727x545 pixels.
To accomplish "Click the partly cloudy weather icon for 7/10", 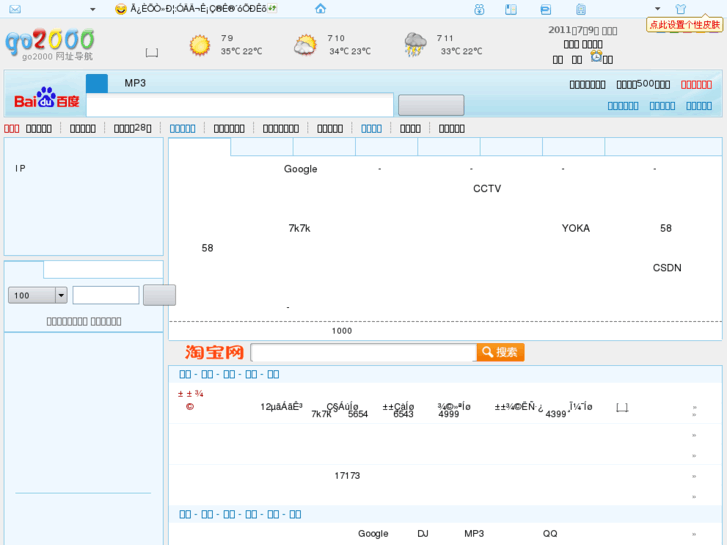I will point(305,45).
